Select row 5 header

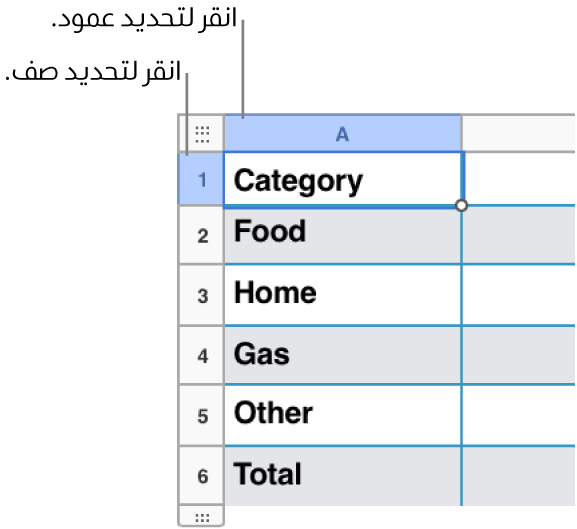click(x=201, y=416)
